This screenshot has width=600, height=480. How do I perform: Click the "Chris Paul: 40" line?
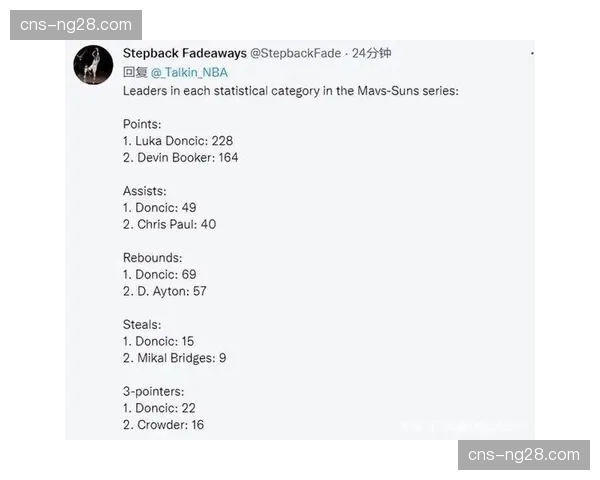click(x=170, y=225)
